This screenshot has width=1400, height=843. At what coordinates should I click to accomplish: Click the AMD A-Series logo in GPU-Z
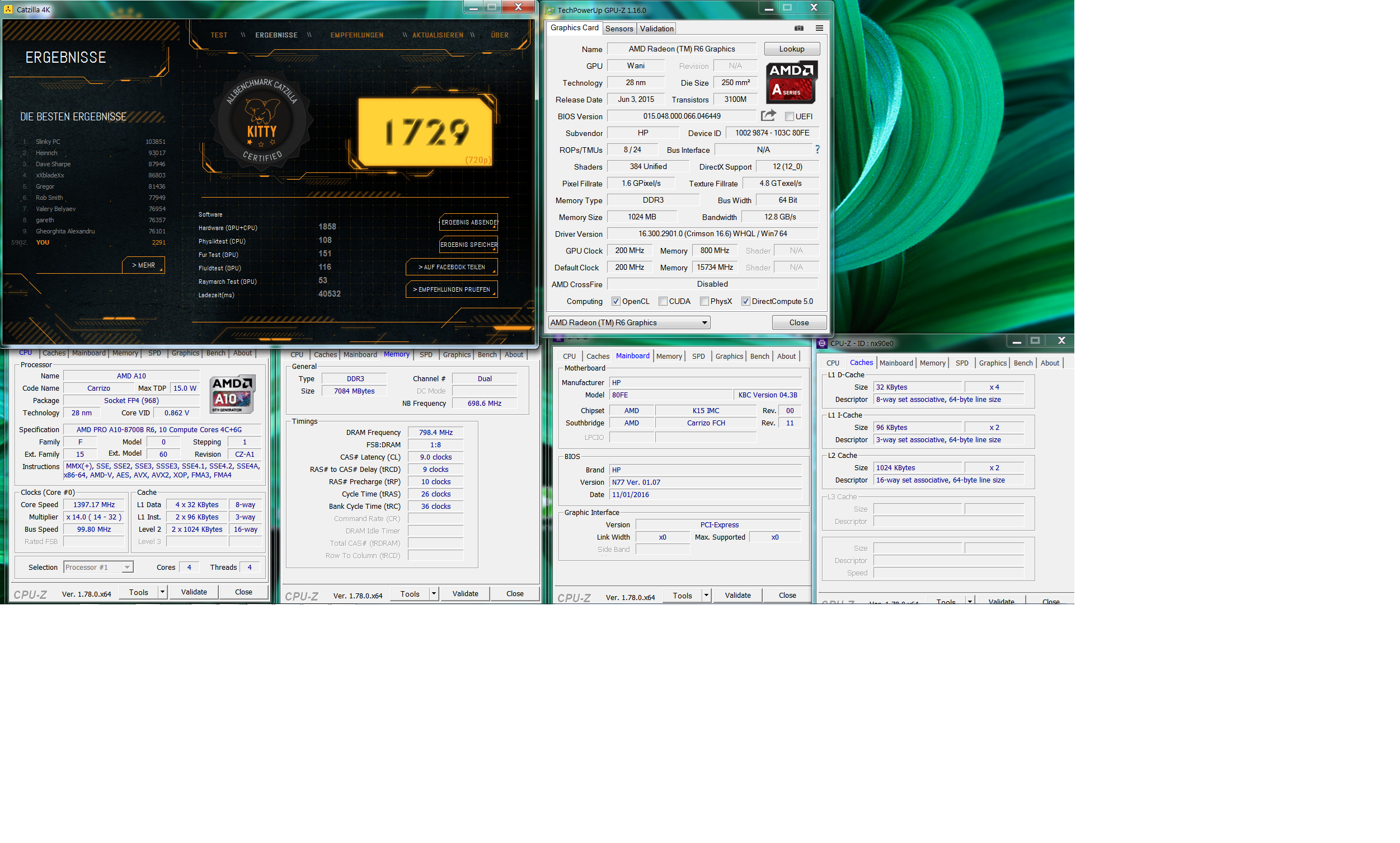coord(791,82)
